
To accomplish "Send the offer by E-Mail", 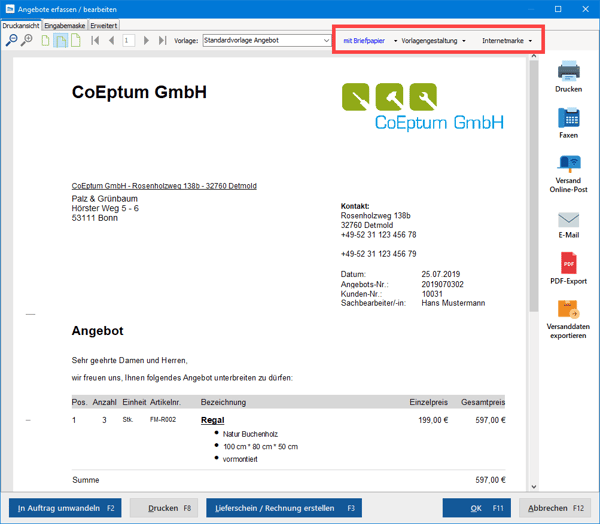I will (568, 224).
